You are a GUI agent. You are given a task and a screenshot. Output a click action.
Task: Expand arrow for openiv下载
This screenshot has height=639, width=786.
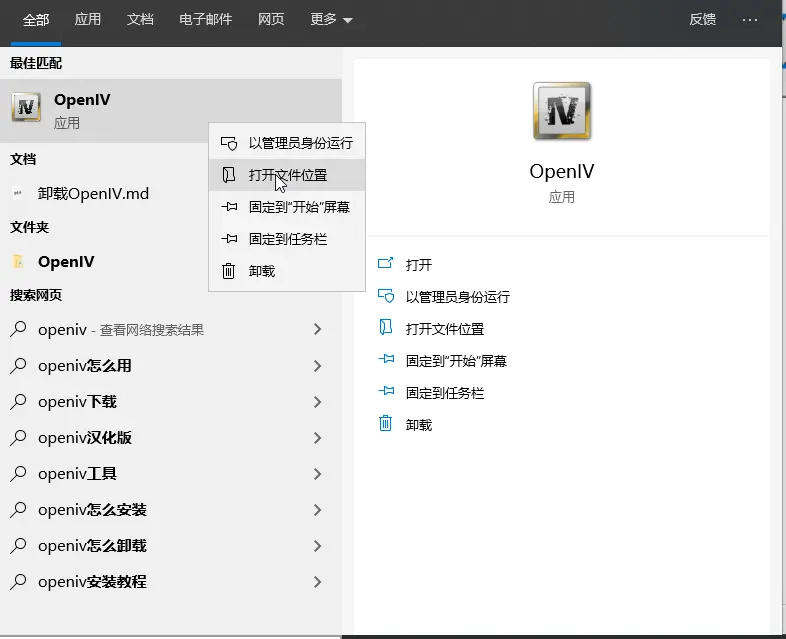pyautogui.click(x=317, y=402)
